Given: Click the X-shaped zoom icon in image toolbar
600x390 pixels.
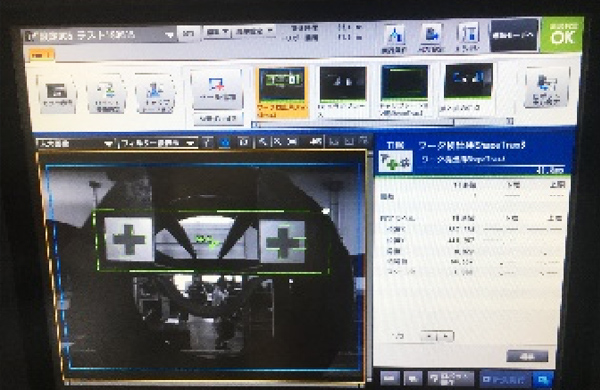Looking at the screenshot, I should click(x=277, y=142).
